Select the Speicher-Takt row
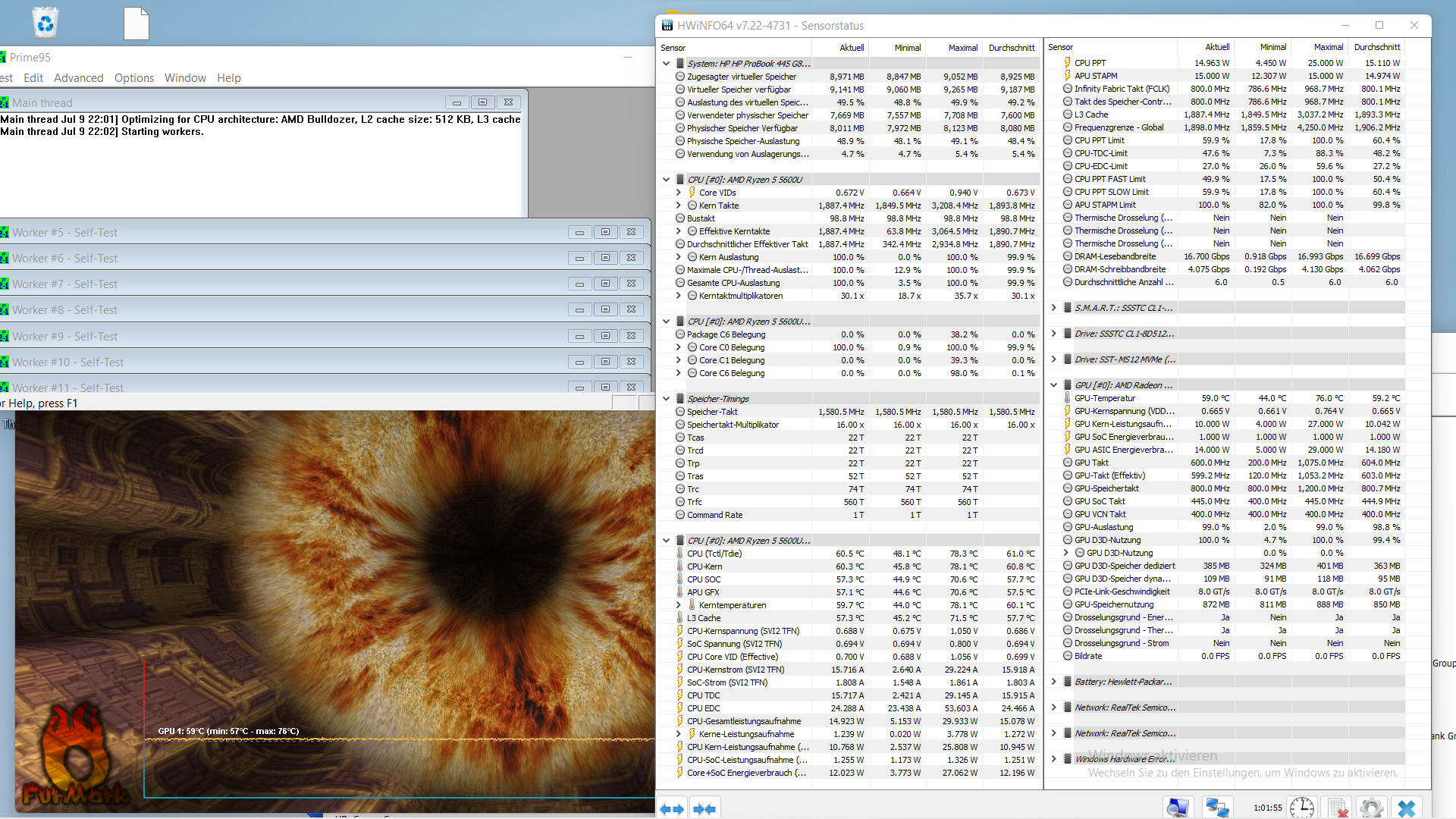Screen dimensions: 1456x819 point(849,412)
